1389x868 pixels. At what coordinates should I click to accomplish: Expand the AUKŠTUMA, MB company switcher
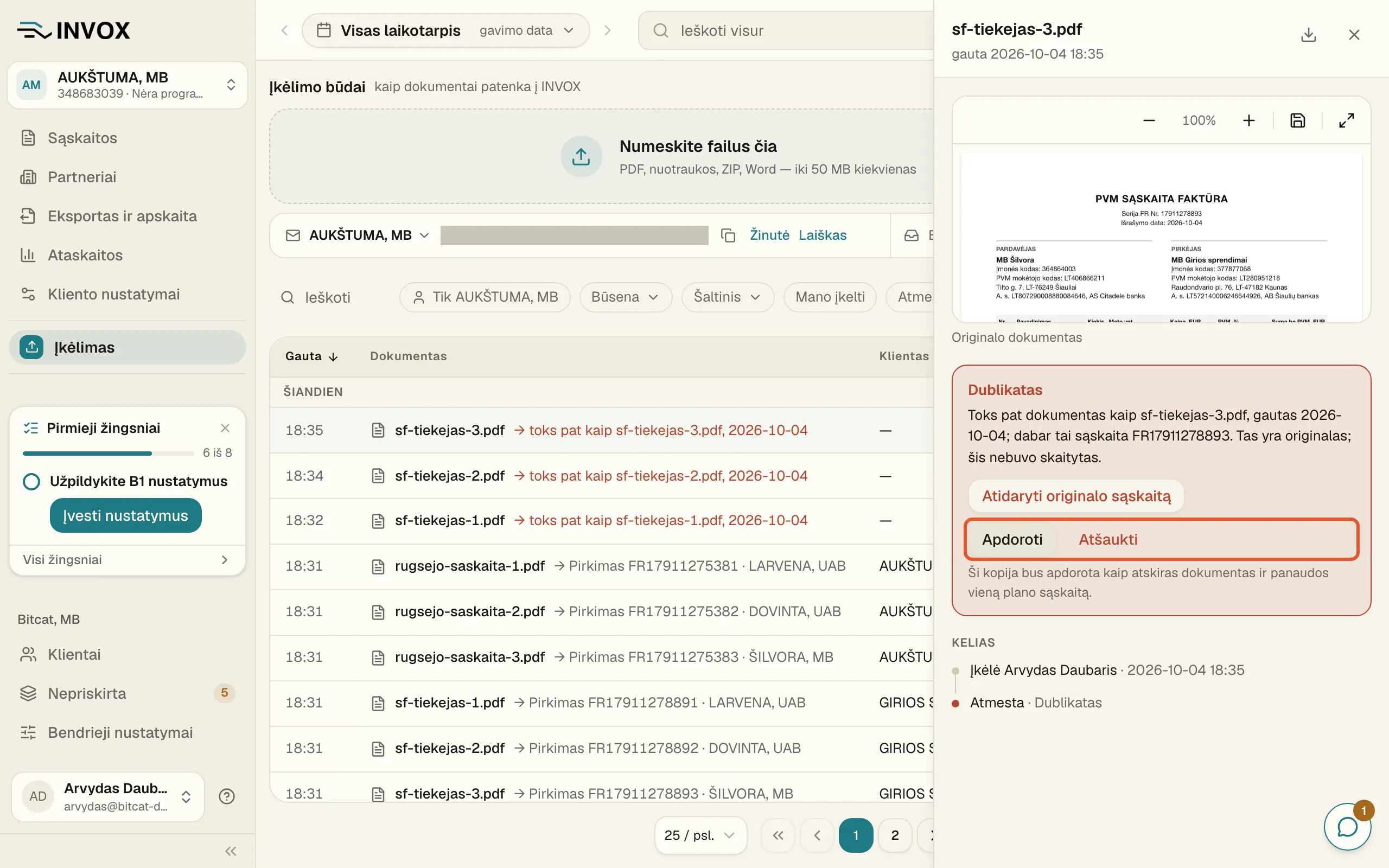point(128,85)
